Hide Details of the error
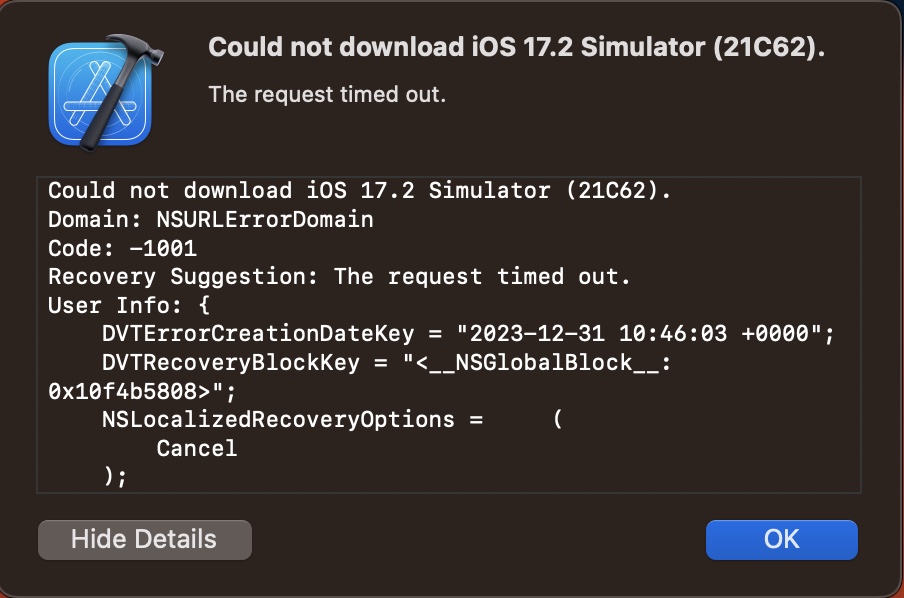904x598 pixels. coord(144,540)
